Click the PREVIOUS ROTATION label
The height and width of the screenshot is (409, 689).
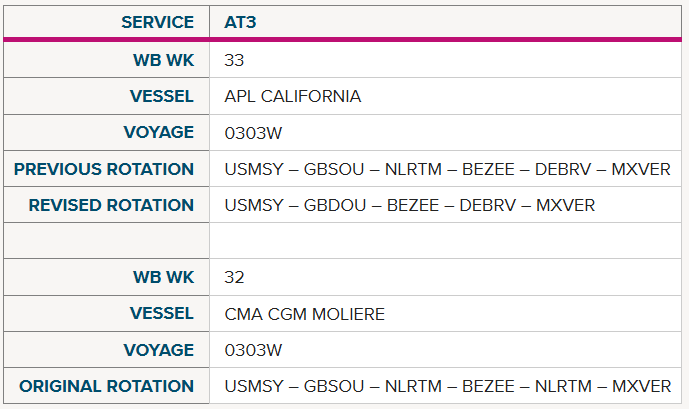click(x=104, y=169)
